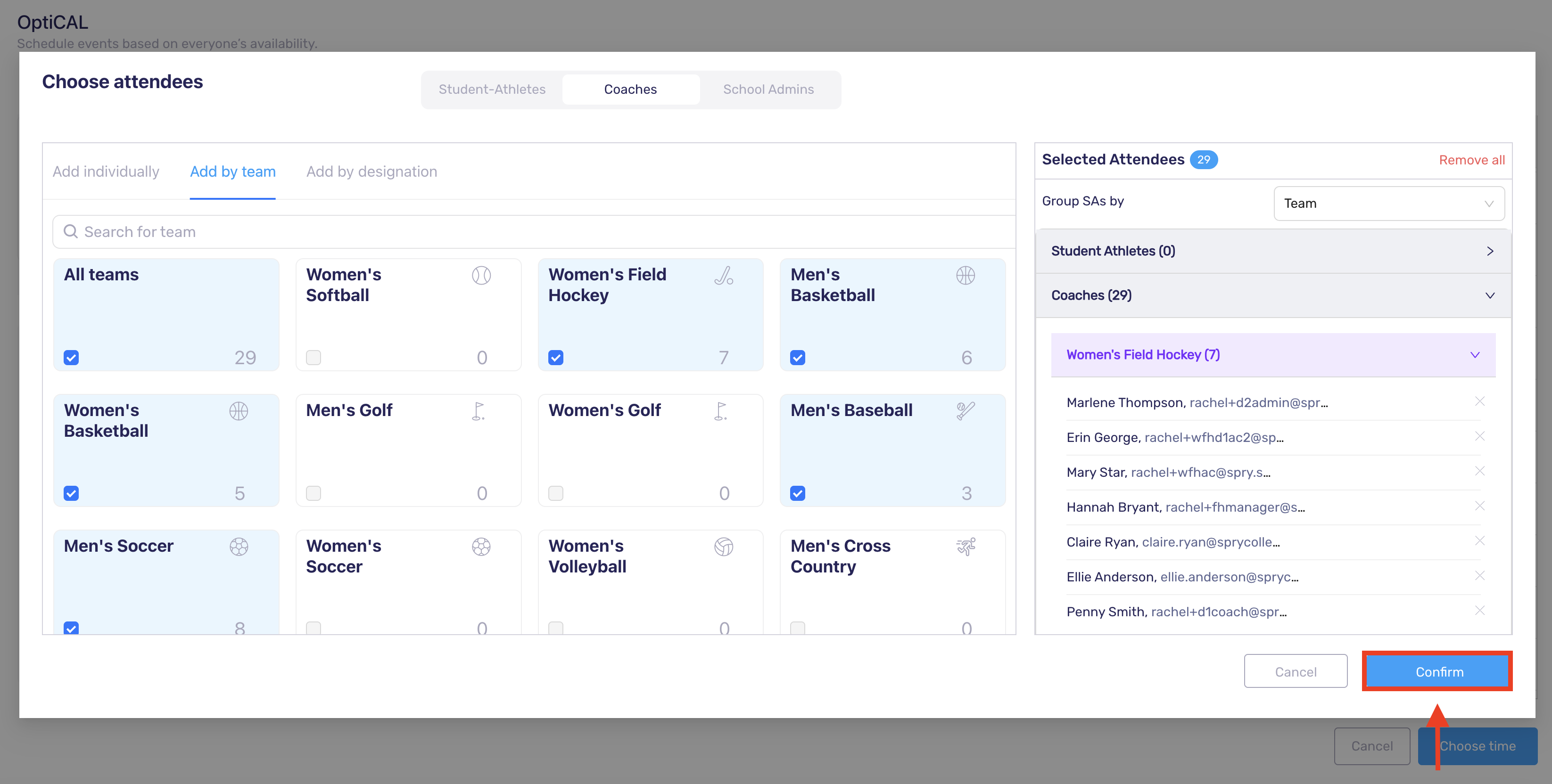Click the Women's Volleyball ball icon

724,547
